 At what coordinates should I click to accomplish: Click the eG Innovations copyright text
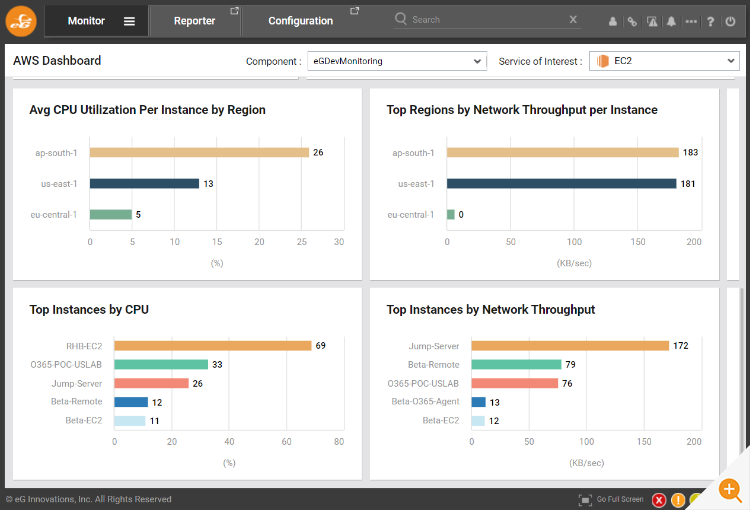click(88, 499)
